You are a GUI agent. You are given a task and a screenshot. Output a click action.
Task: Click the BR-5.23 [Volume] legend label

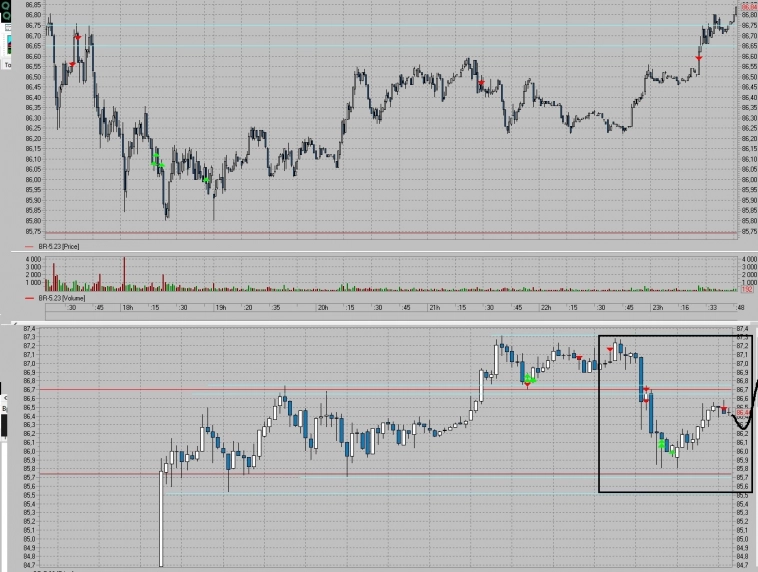[62, 298]
